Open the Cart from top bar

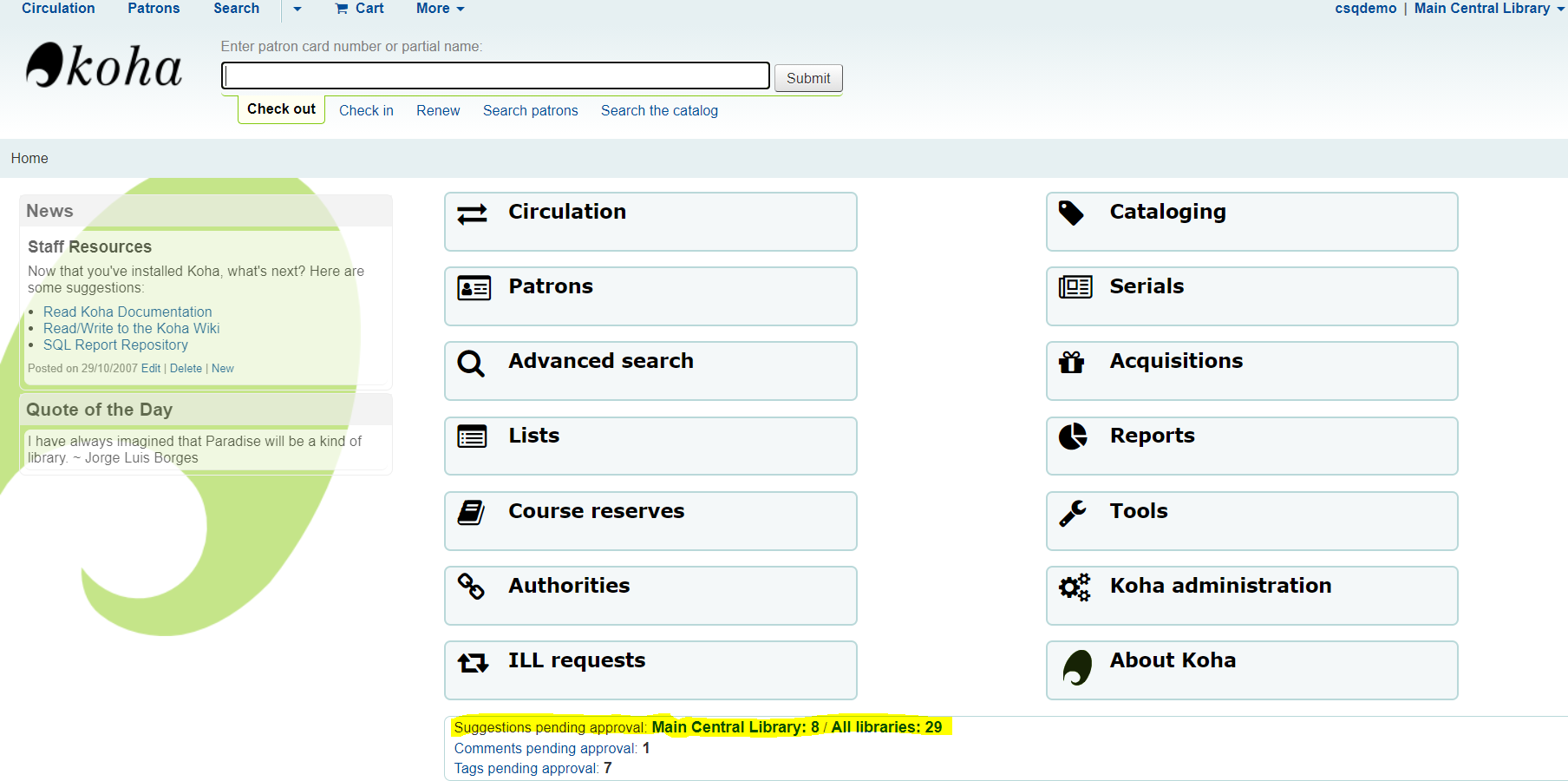pyautogui.click(x=360, y=9)
